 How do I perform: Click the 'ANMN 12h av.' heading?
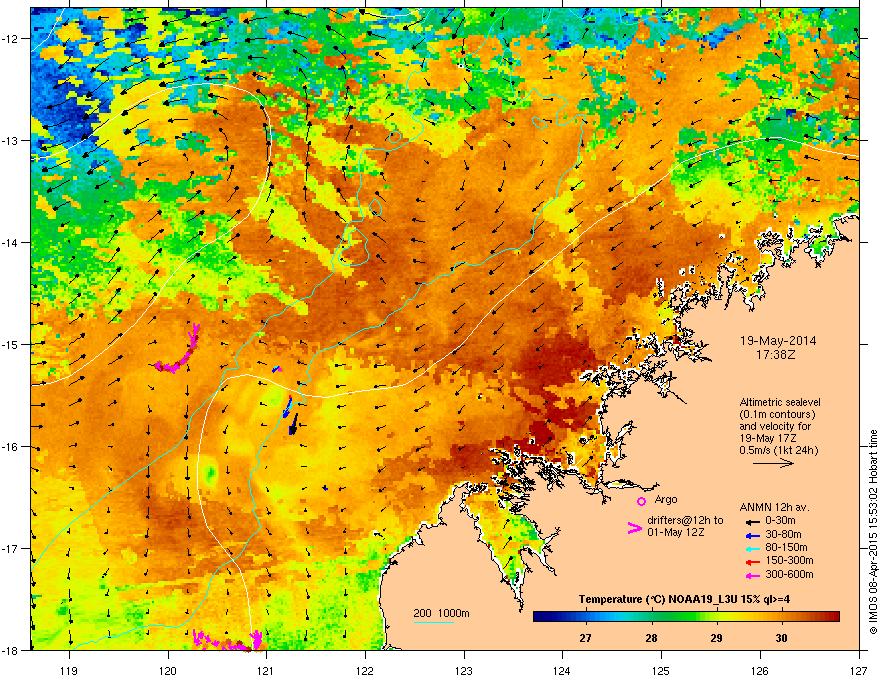(x=774, y=507)
